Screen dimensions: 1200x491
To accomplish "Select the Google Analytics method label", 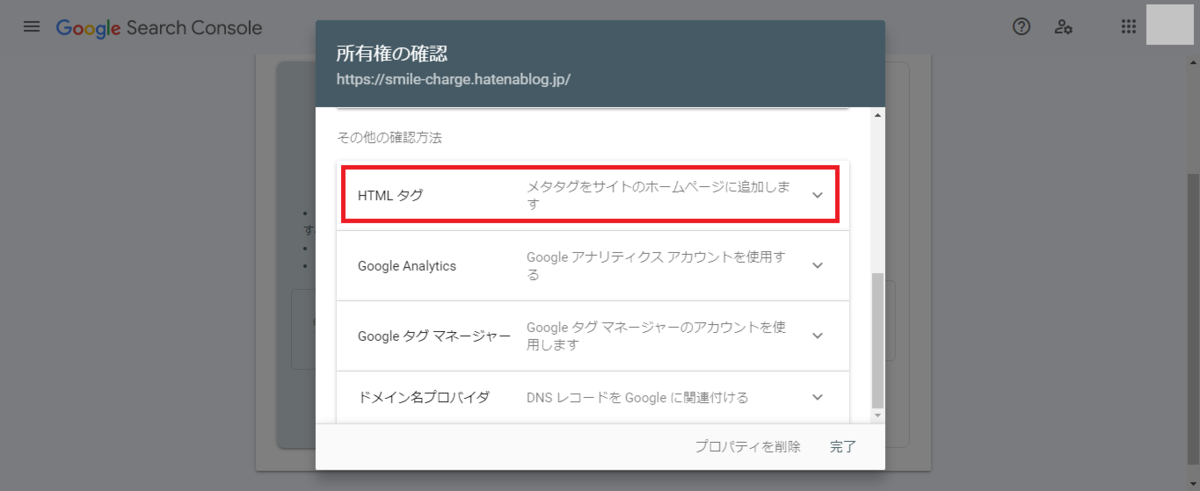I will pyautogui.click(x=407, y=266).
